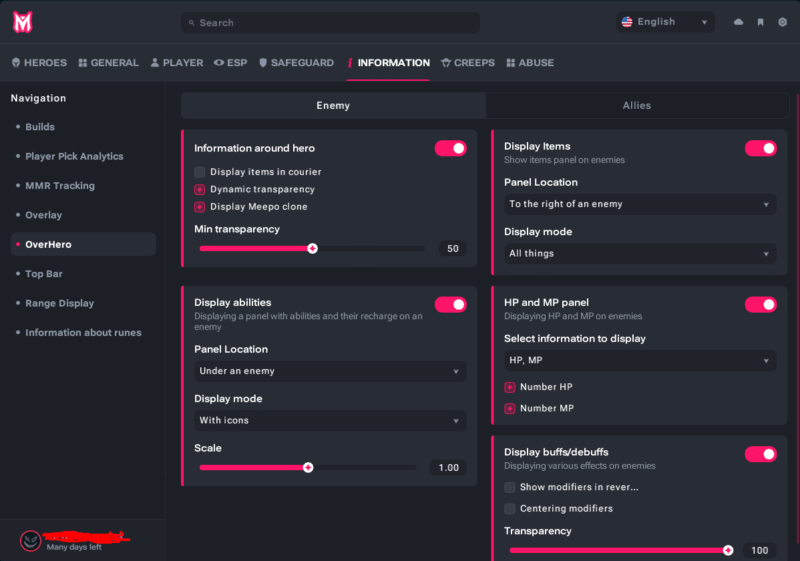Screen dimensions: 800x561
Task: Toggle Display abilities switch
Action: 451,304
